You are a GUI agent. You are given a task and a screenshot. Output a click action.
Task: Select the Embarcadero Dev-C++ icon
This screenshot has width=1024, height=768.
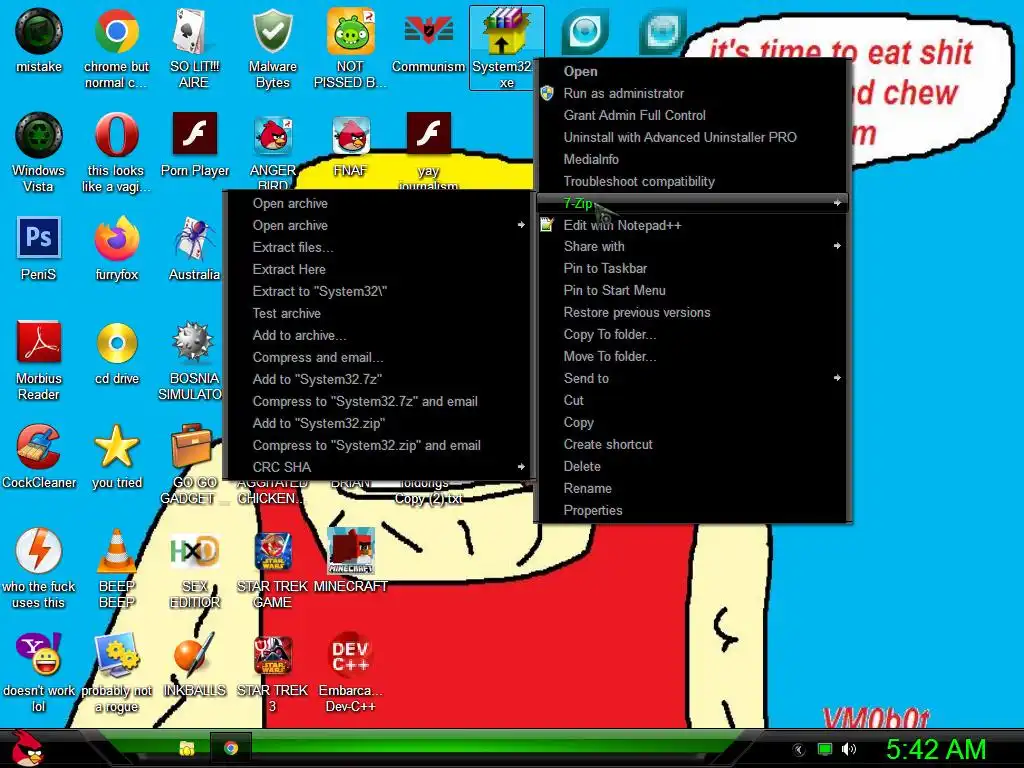coord(350,654)
